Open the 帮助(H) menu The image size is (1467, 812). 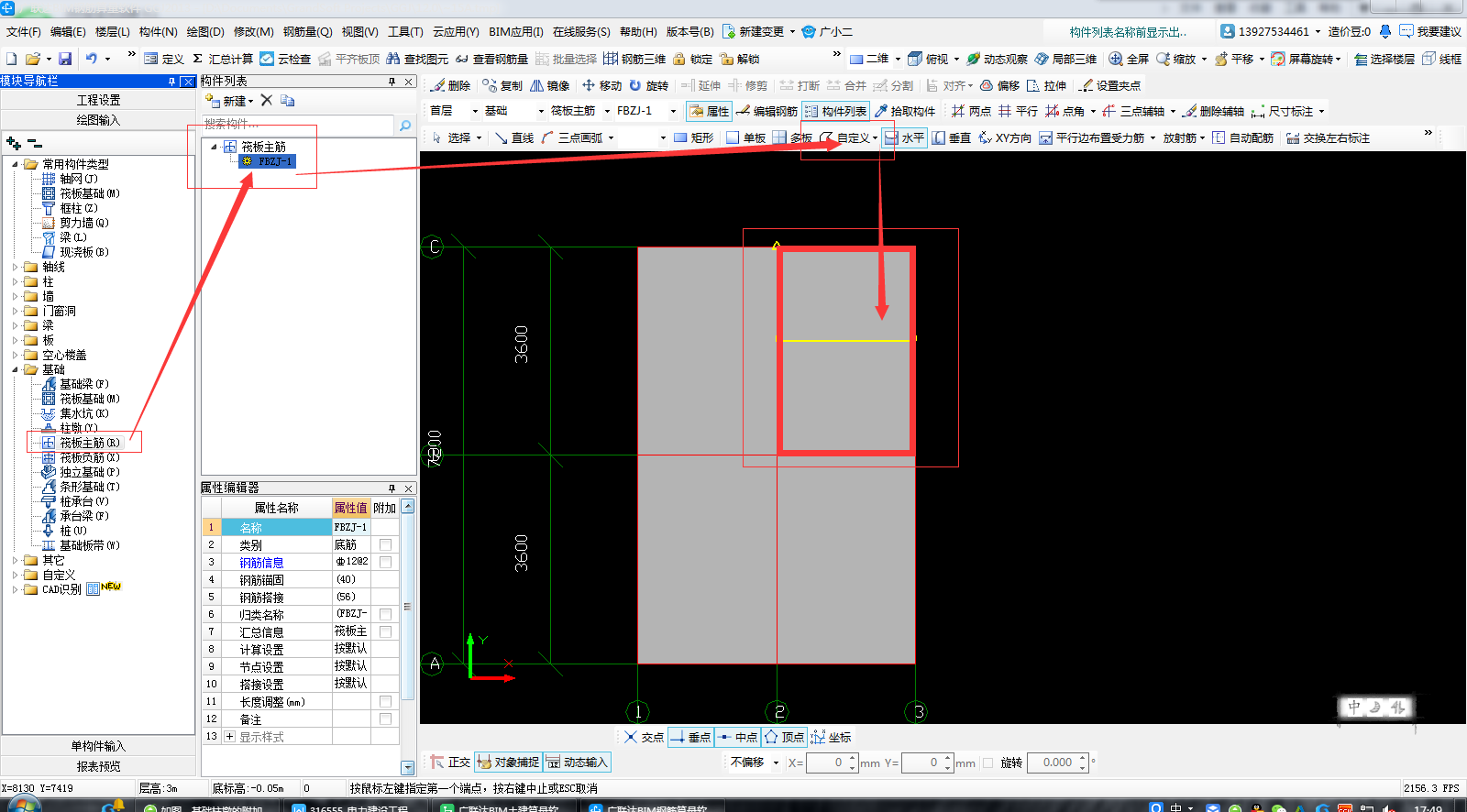(638, 31)
